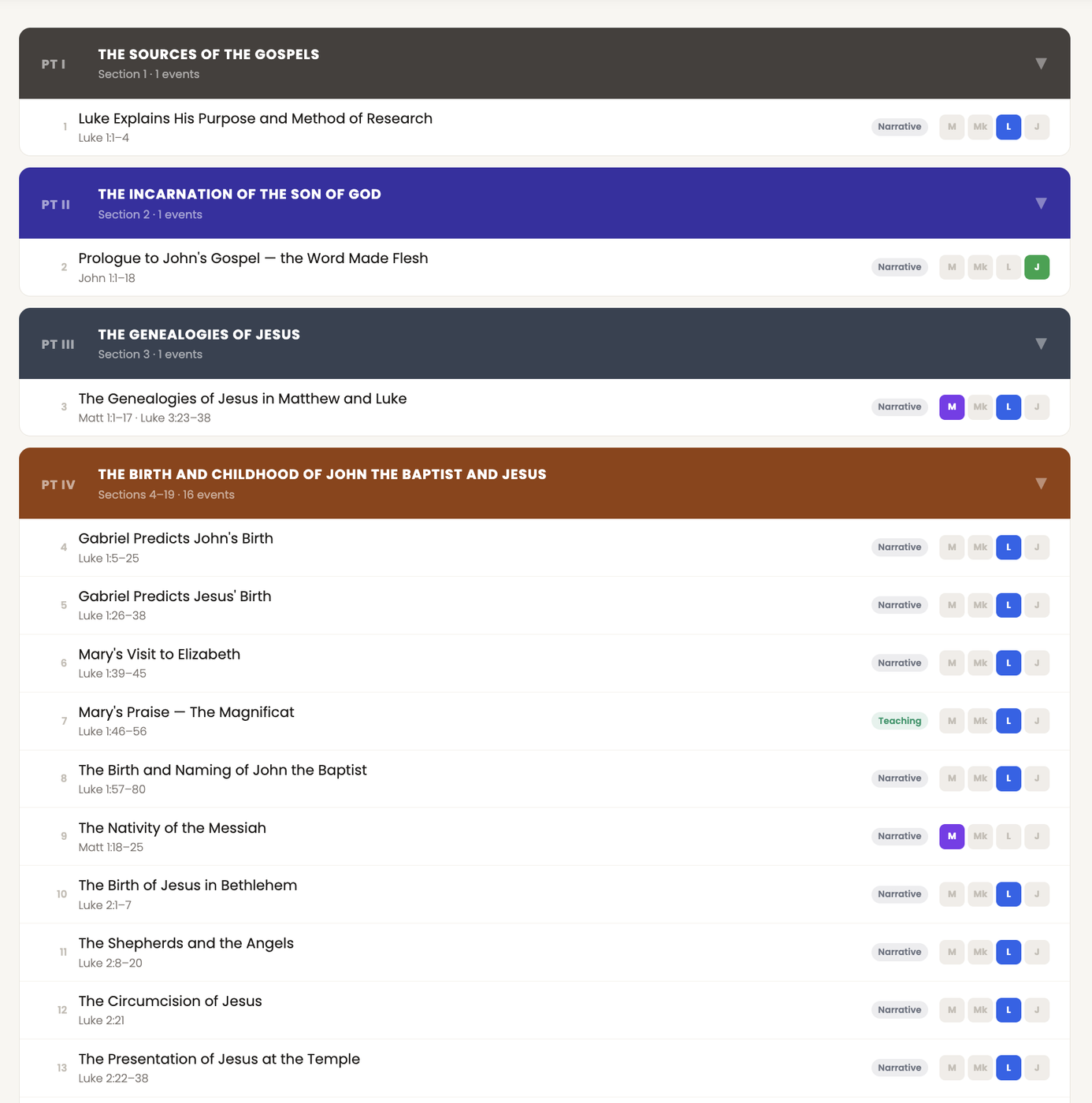Collapse the PT IV Birth and Childhood section arrow

1041,484
